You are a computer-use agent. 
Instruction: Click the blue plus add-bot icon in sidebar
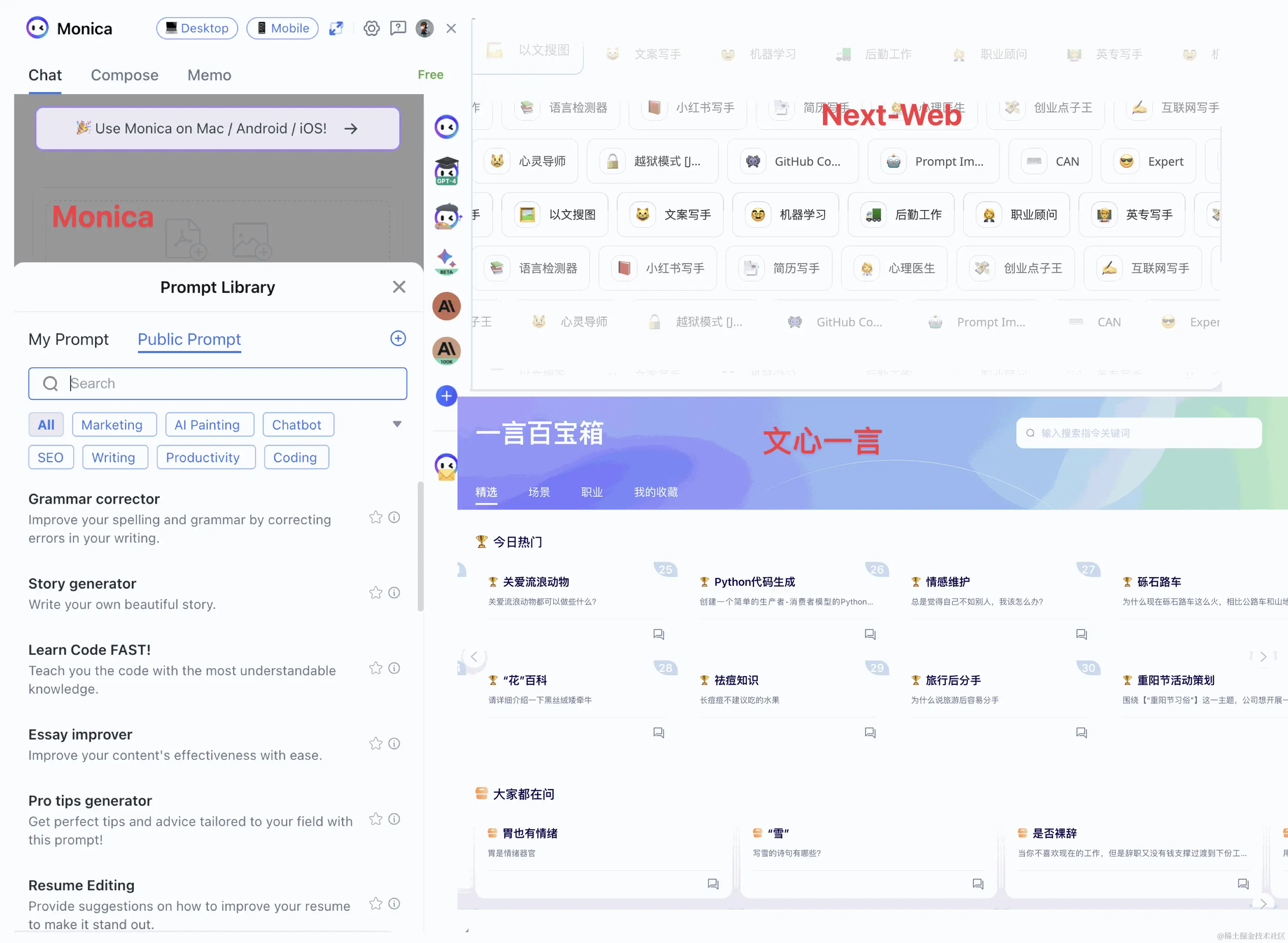point(447,395)
